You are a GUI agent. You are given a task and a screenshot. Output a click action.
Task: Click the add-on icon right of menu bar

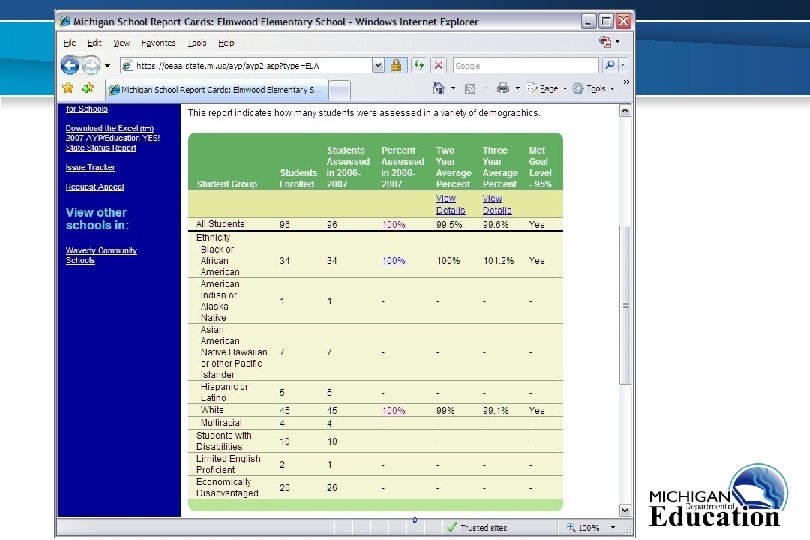(605, 42)
